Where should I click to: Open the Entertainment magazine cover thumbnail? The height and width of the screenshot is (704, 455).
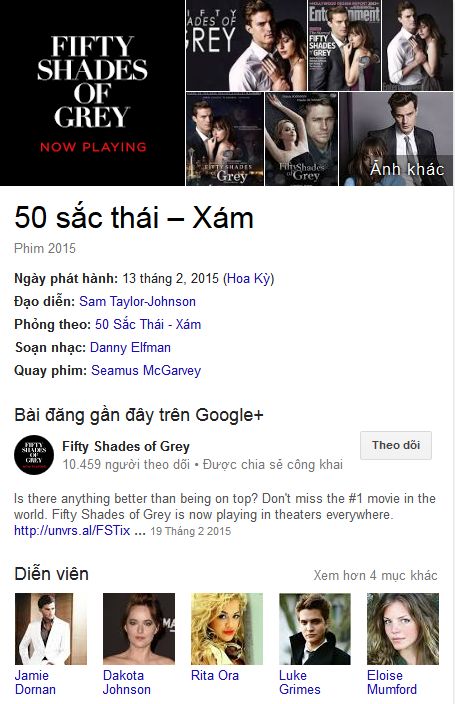344,45
